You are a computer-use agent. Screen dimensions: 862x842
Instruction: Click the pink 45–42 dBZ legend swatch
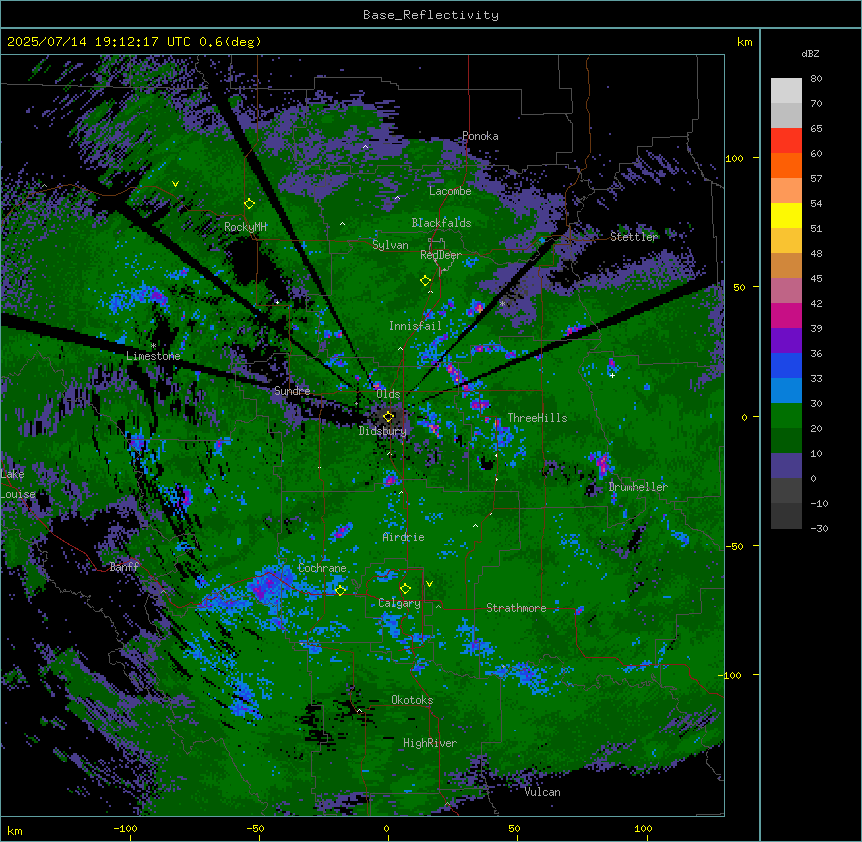tap(786, 291)
